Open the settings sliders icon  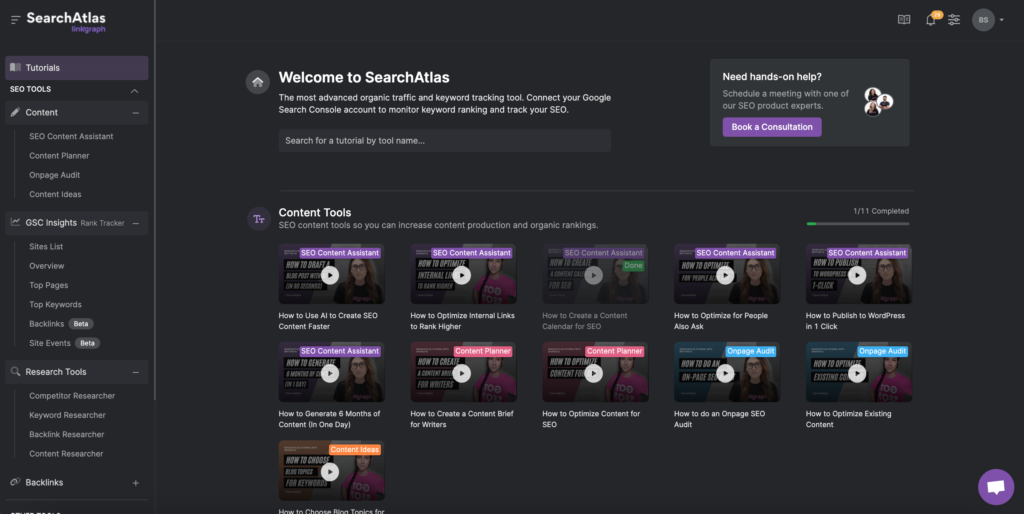954,20
